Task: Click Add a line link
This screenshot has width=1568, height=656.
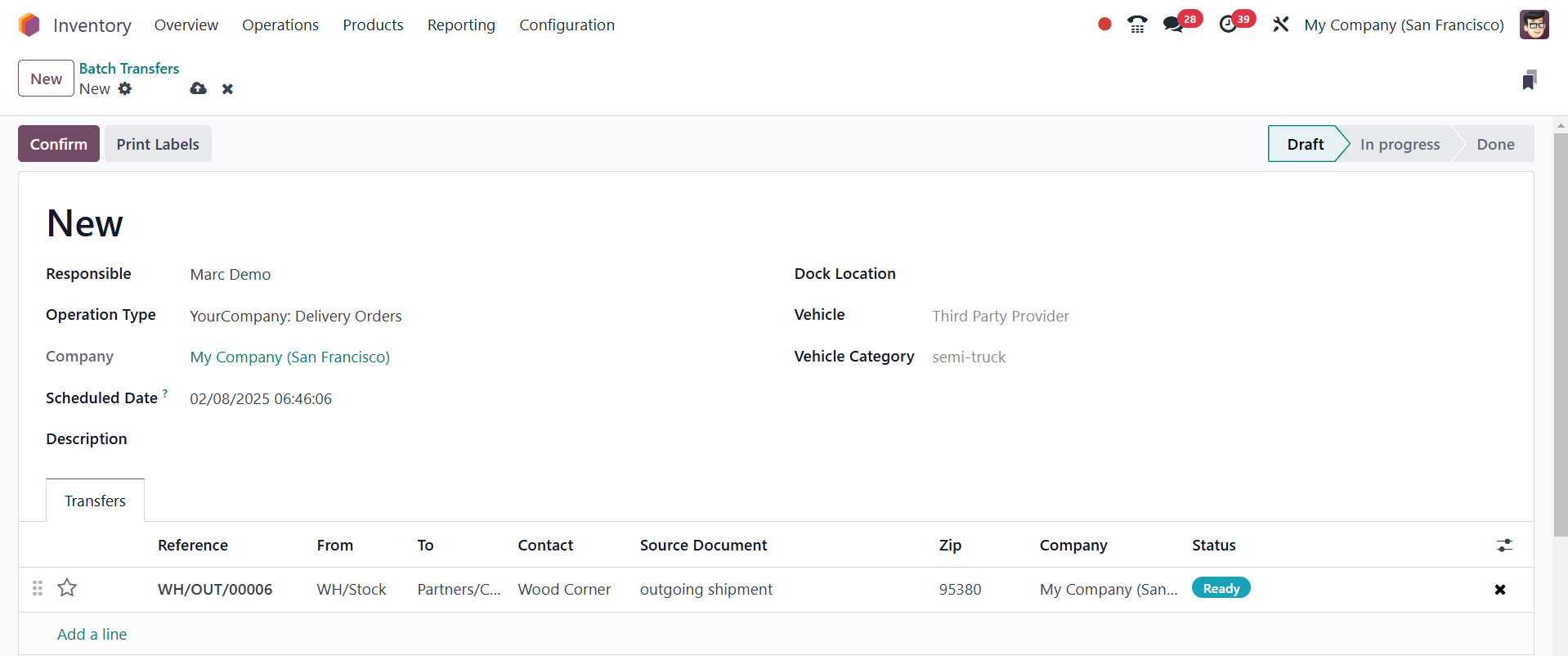Action: (x=92, y=634)
